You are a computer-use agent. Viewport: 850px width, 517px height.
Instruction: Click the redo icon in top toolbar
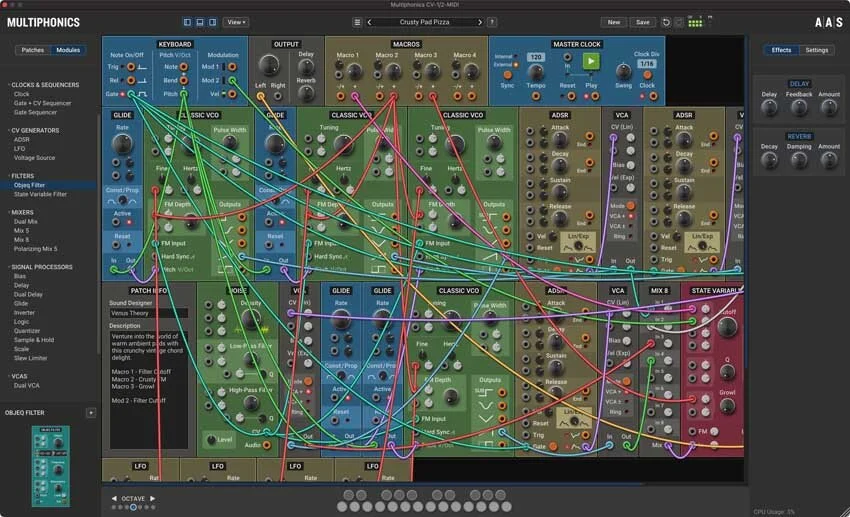(679, 22)
